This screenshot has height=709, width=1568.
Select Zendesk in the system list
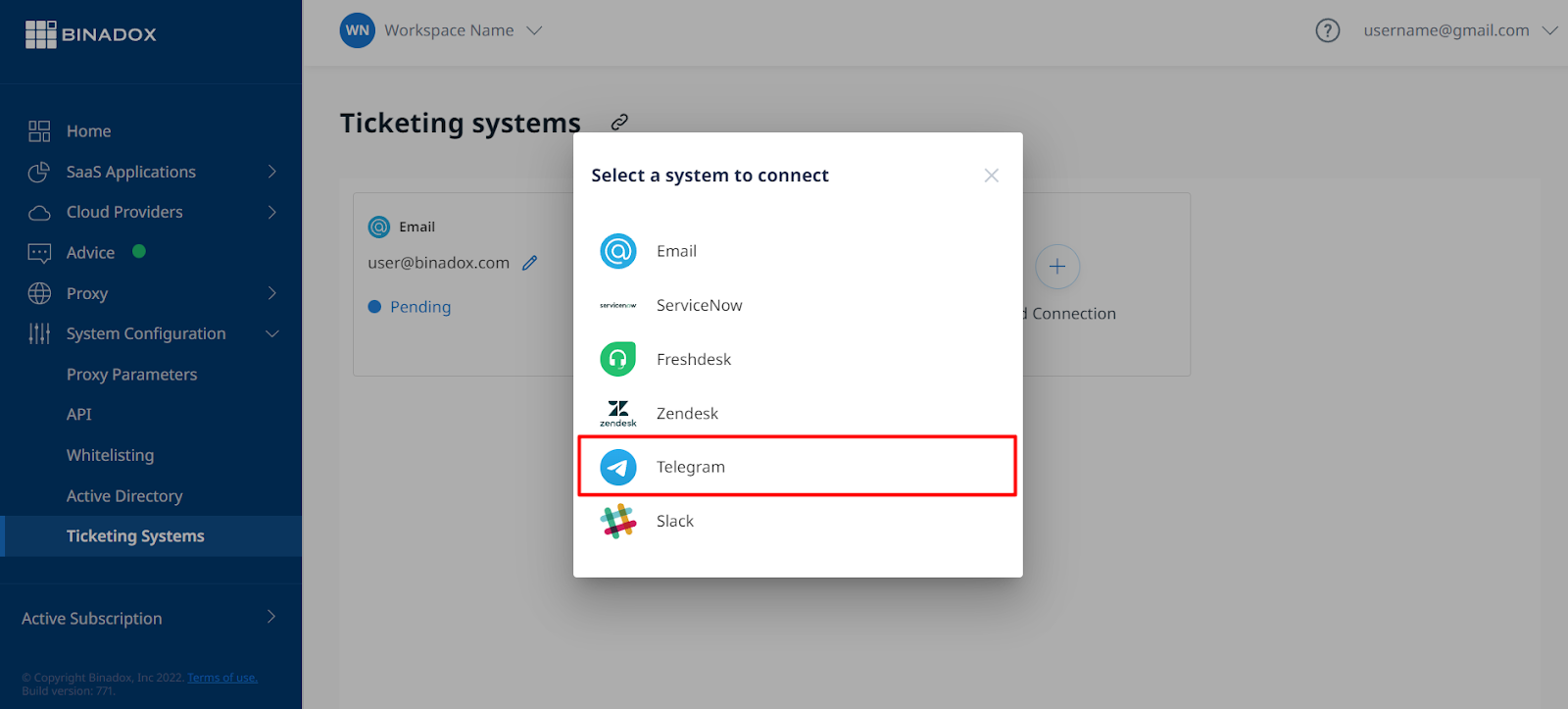[798, 413]
